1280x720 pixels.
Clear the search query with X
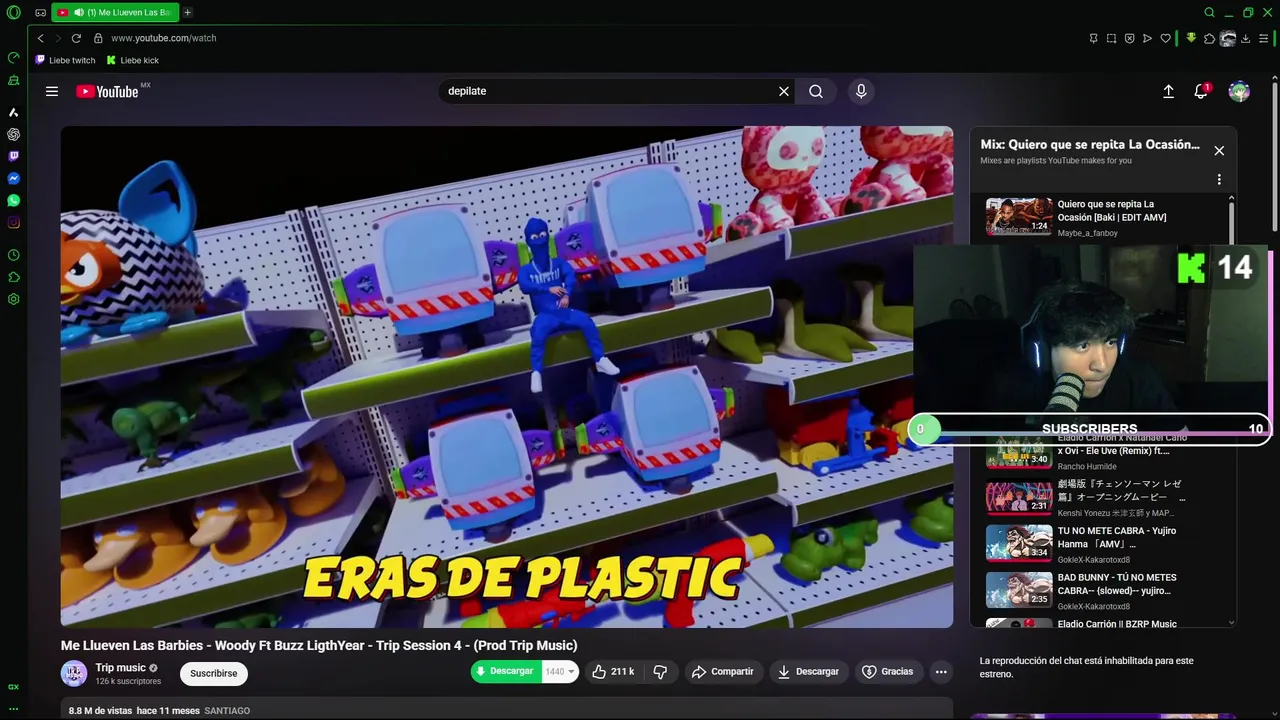pos(784,91)
